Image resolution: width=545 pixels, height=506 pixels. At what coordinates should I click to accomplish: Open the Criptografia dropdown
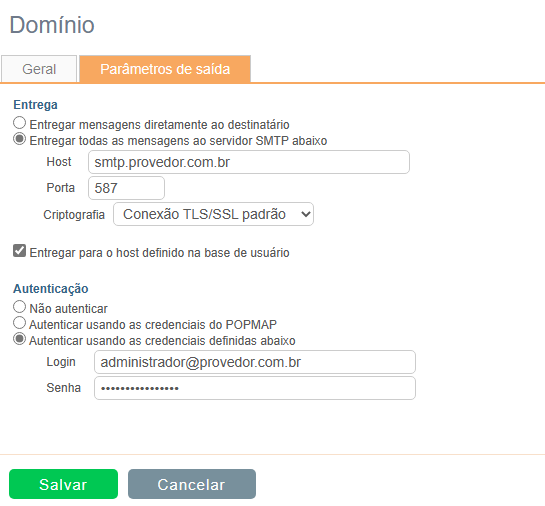(213, 214)
